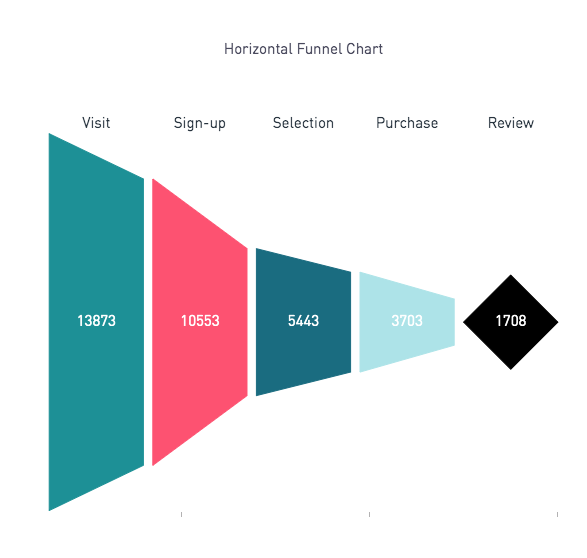Click the Horizontal Funnel Chart title

point(303,49)
